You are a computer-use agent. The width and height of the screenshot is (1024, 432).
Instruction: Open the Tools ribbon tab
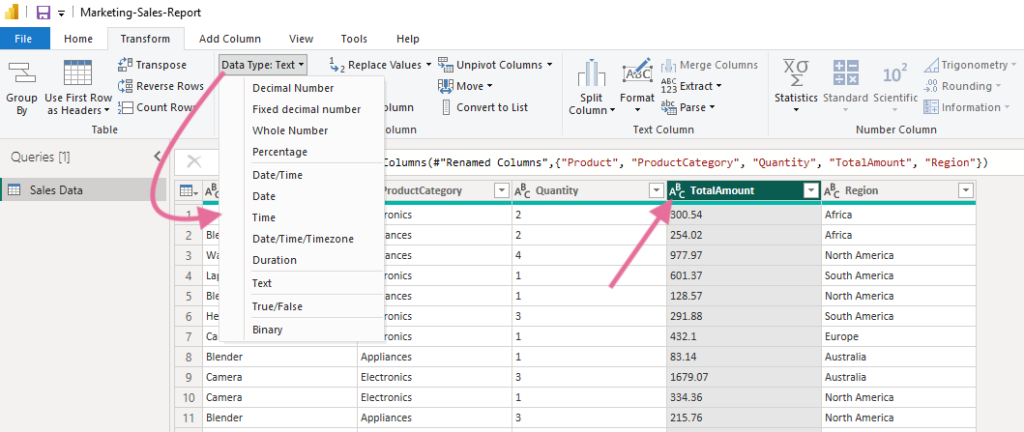(354, 39)
